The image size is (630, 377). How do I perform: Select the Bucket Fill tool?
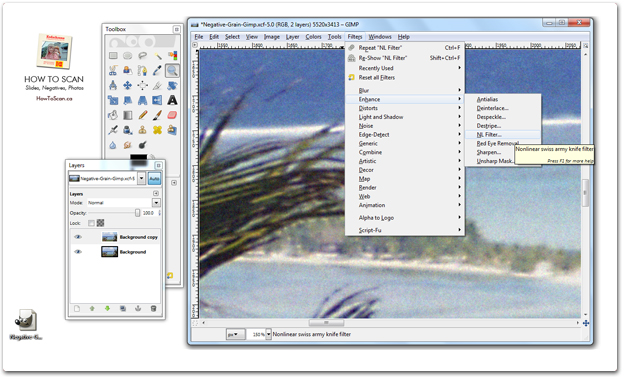tap(113, 115)
